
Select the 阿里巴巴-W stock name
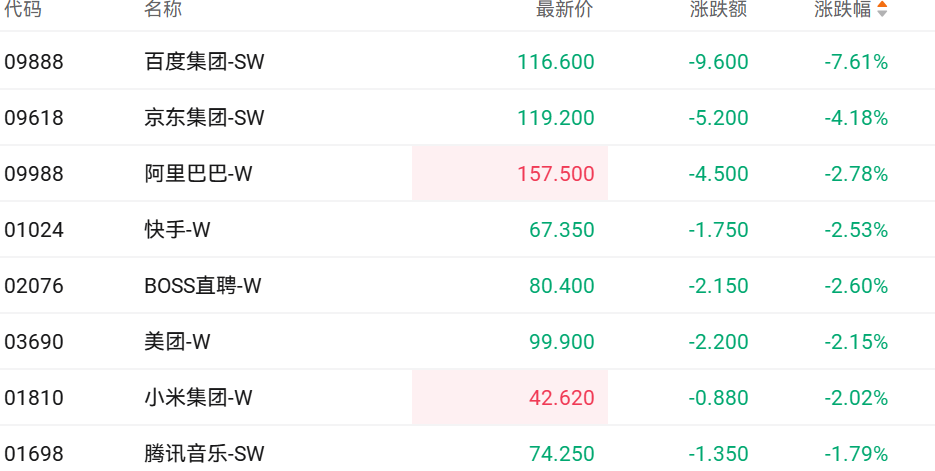198,174
